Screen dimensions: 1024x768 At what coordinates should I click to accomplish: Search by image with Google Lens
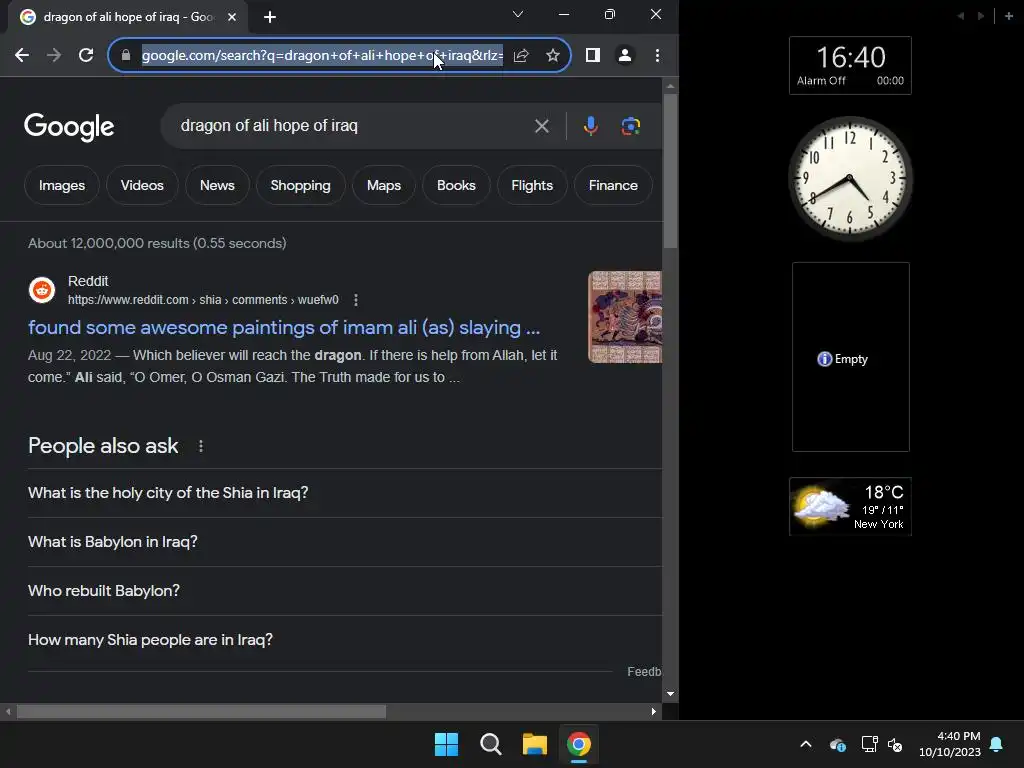[x=630, y=126]
